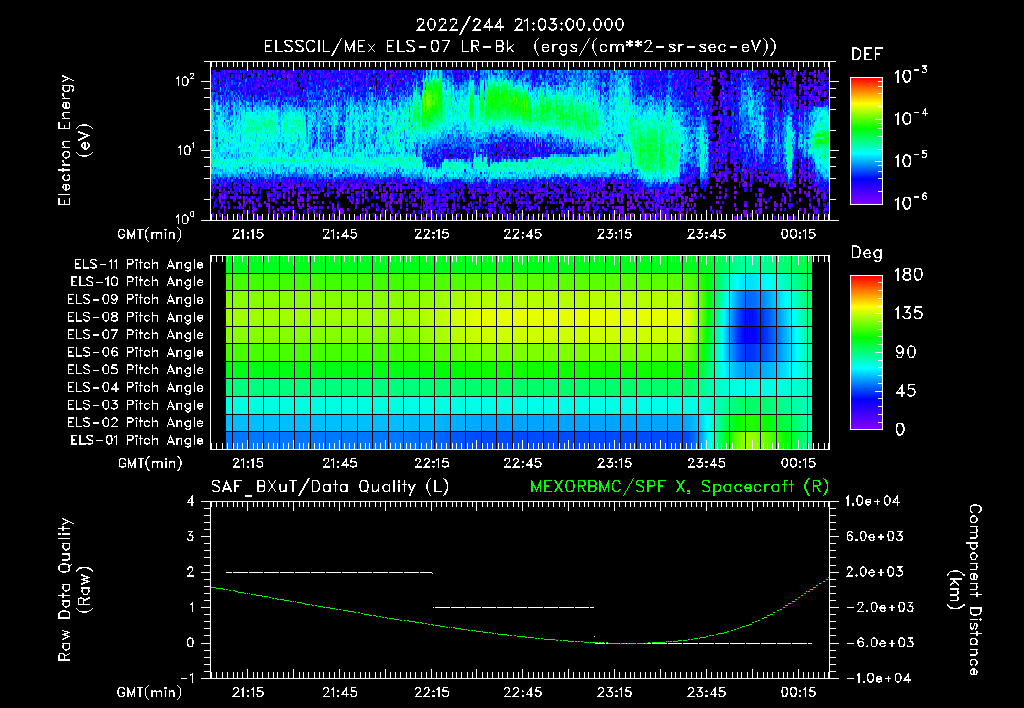
Task: Click the ELS-09 Pitch Angle label
Action: coord(136,299)
